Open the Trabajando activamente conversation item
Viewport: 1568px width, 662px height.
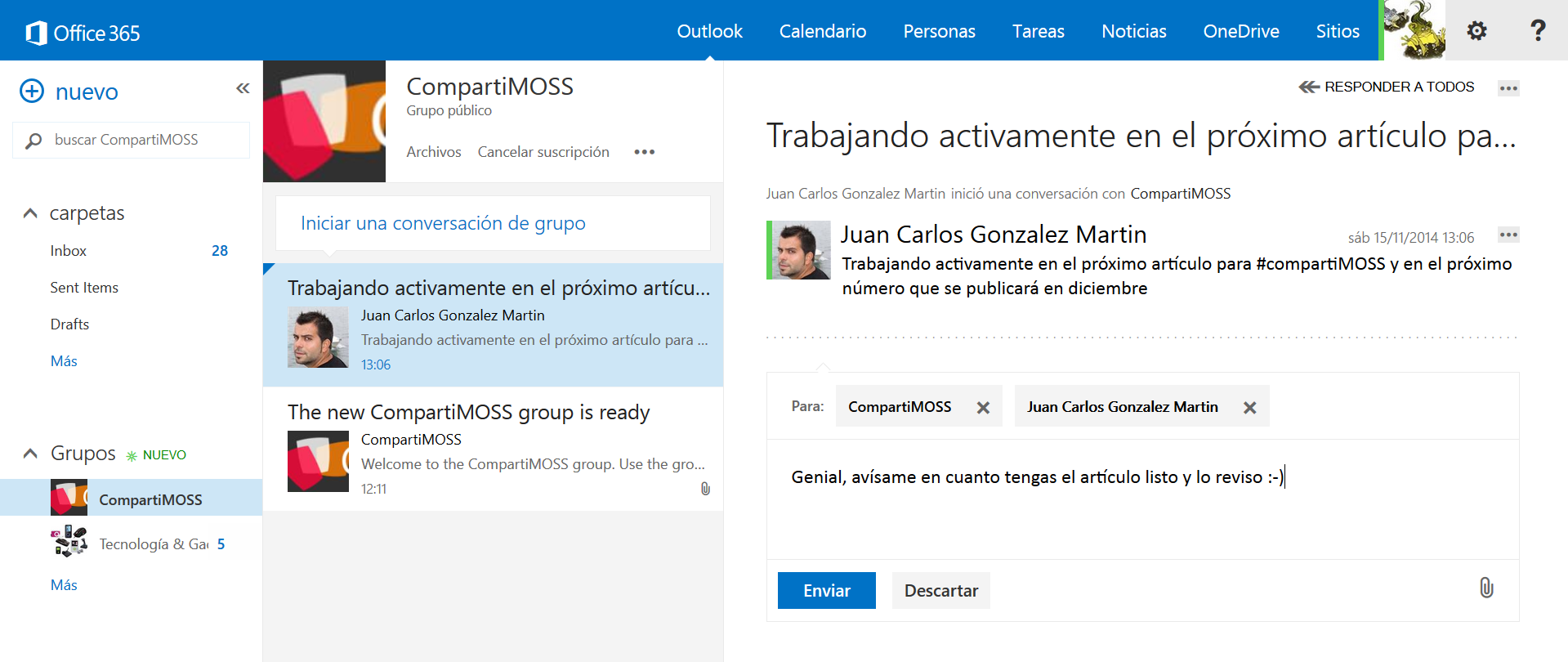click(493, 324)
